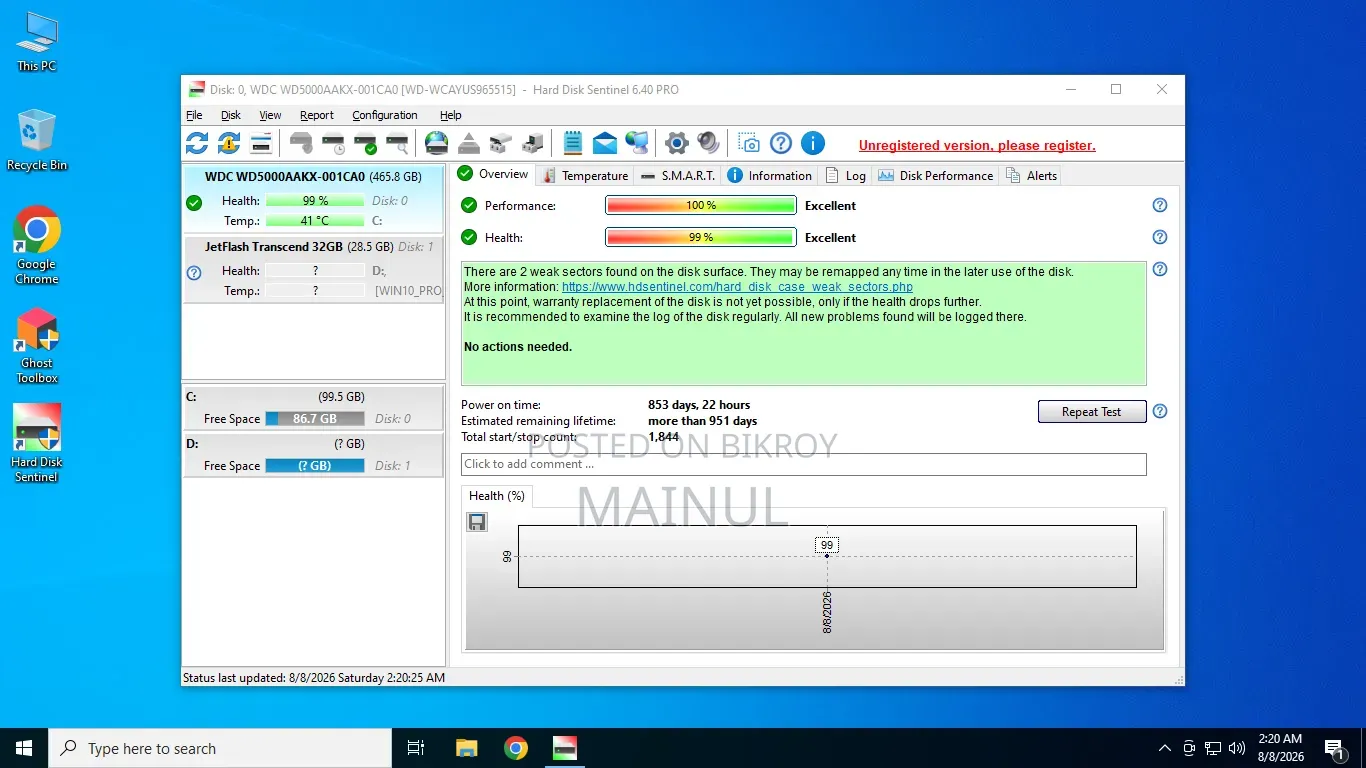Click the gray hard disk shield icon
The height and width of the screenshot is (768, 1366).
tap(301, 143)
